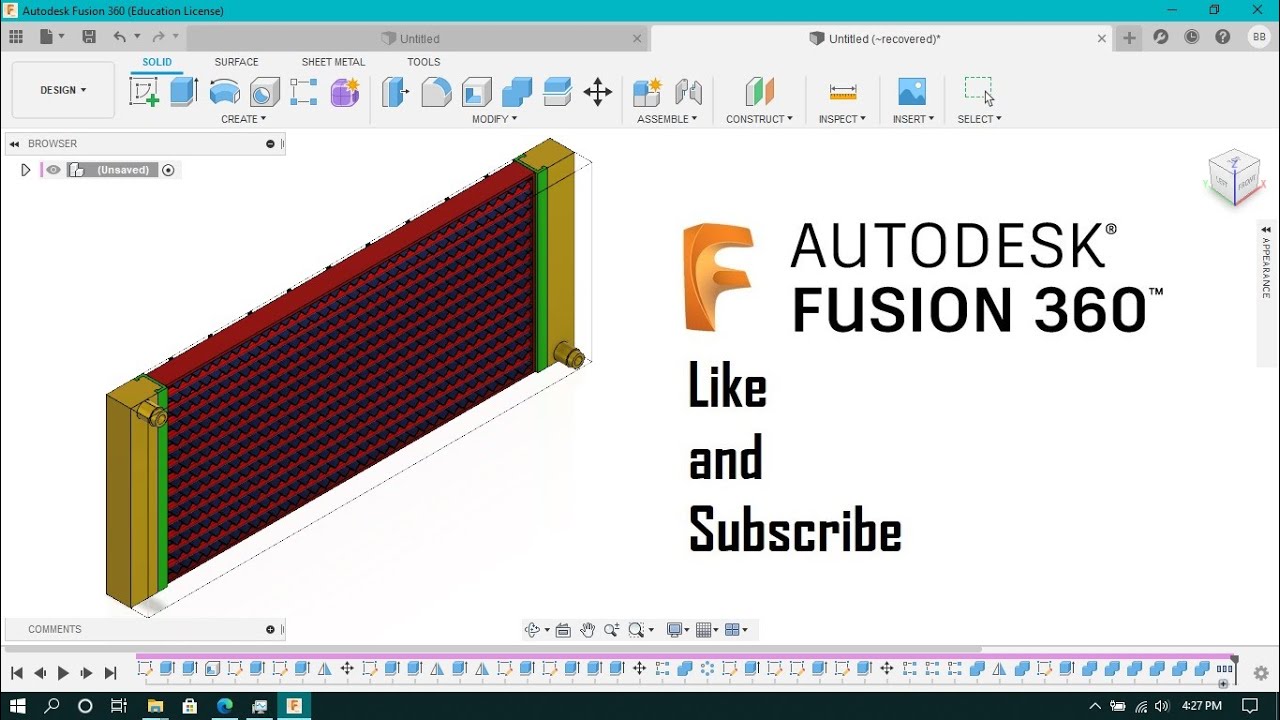Open the Select dropdown menu
The image size is (1280, 720).
(979, 119)
